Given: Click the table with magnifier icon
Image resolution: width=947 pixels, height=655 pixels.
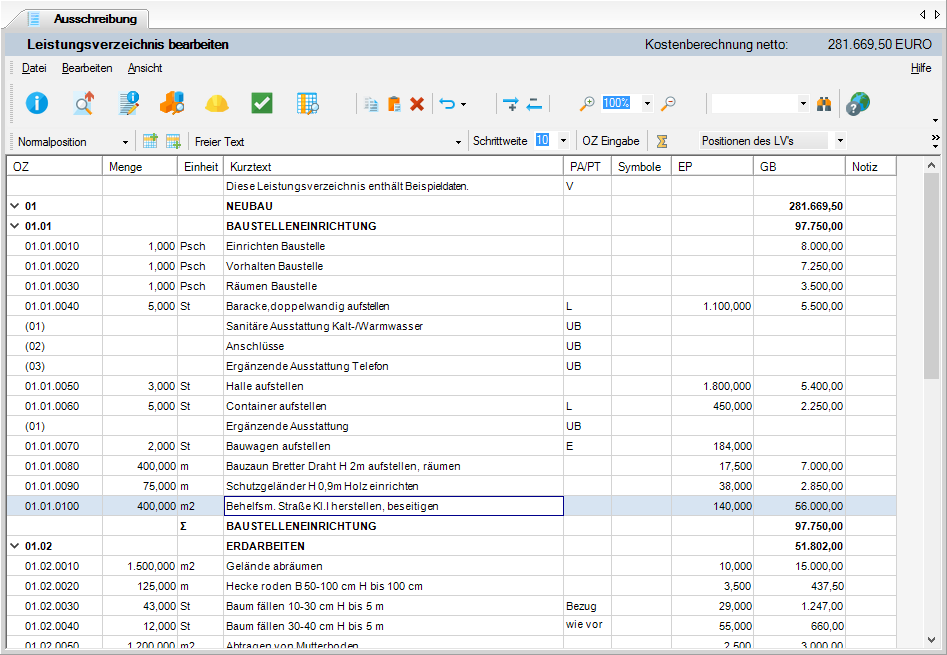Looking at the screenshot, I should [x=307, y=103].
